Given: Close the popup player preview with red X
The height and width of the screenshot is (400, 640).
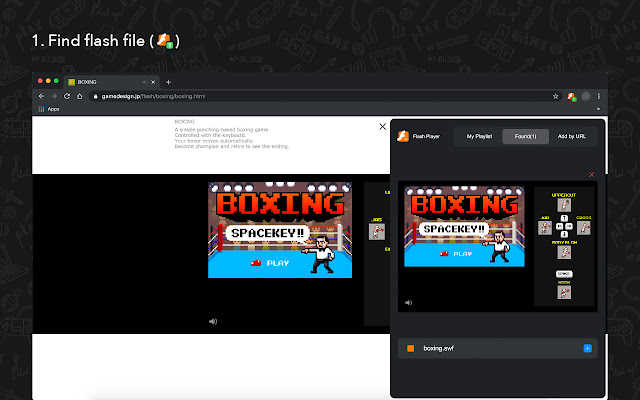Looking at the screenshot, I should [x=591, y=174].
